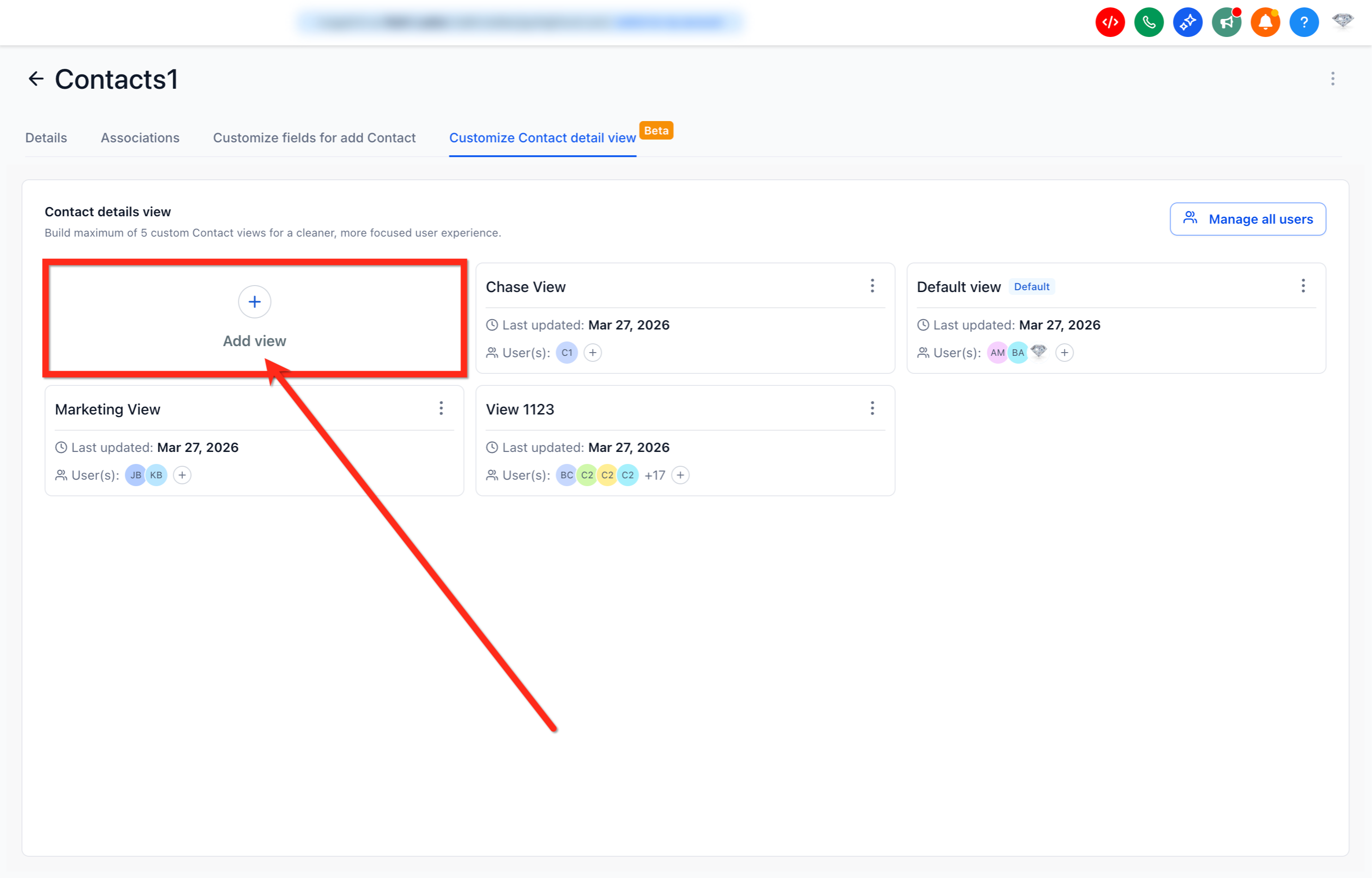Open Chase View card options menu
The height and width of the screenshot is (878, 1372).
872,286
